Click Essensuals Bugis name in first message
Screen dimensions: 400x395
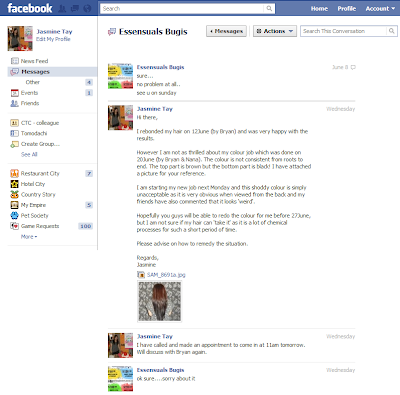[160, 67]
